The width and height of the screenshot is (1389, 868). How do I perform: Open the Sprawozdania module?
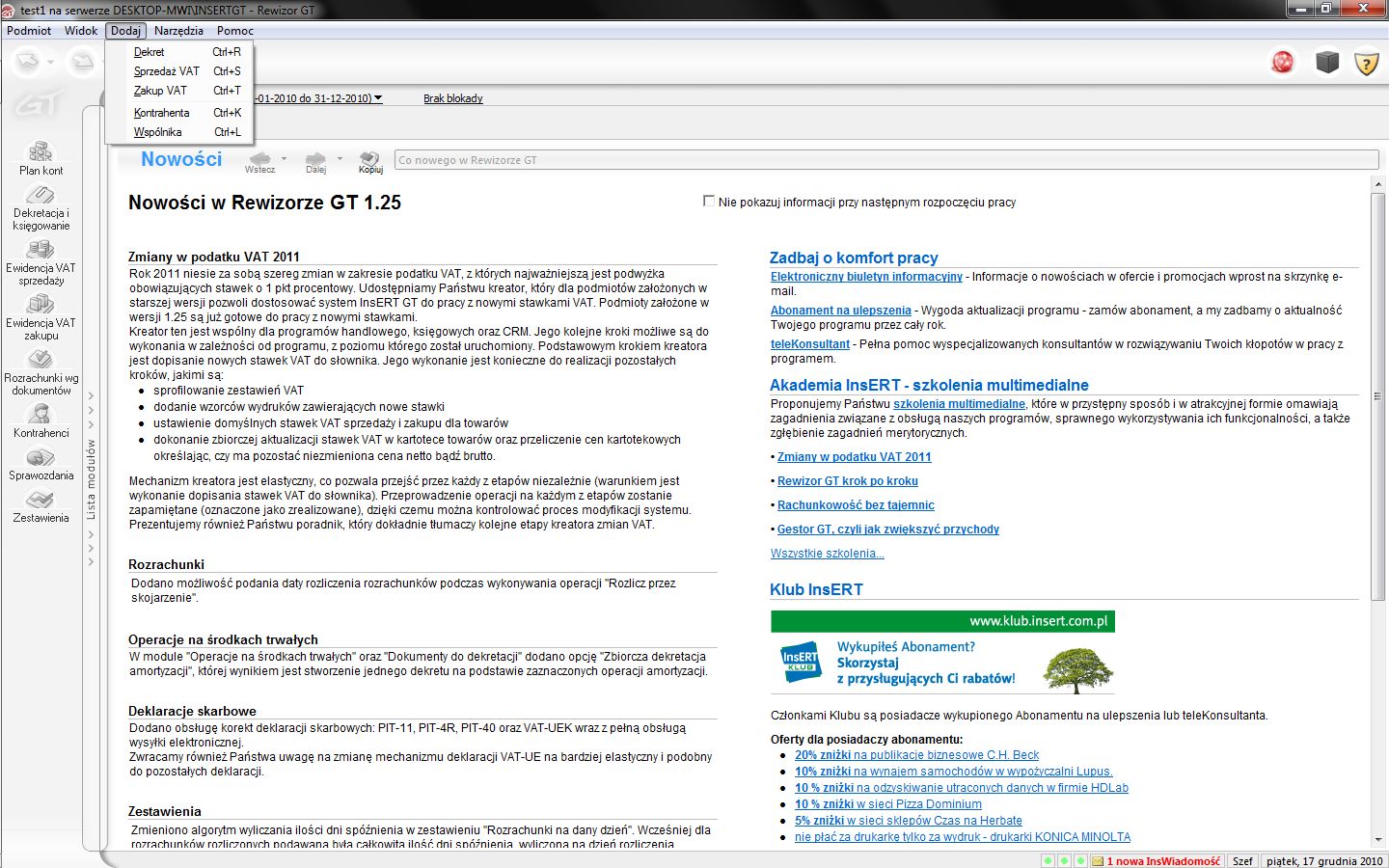[41, 464]
